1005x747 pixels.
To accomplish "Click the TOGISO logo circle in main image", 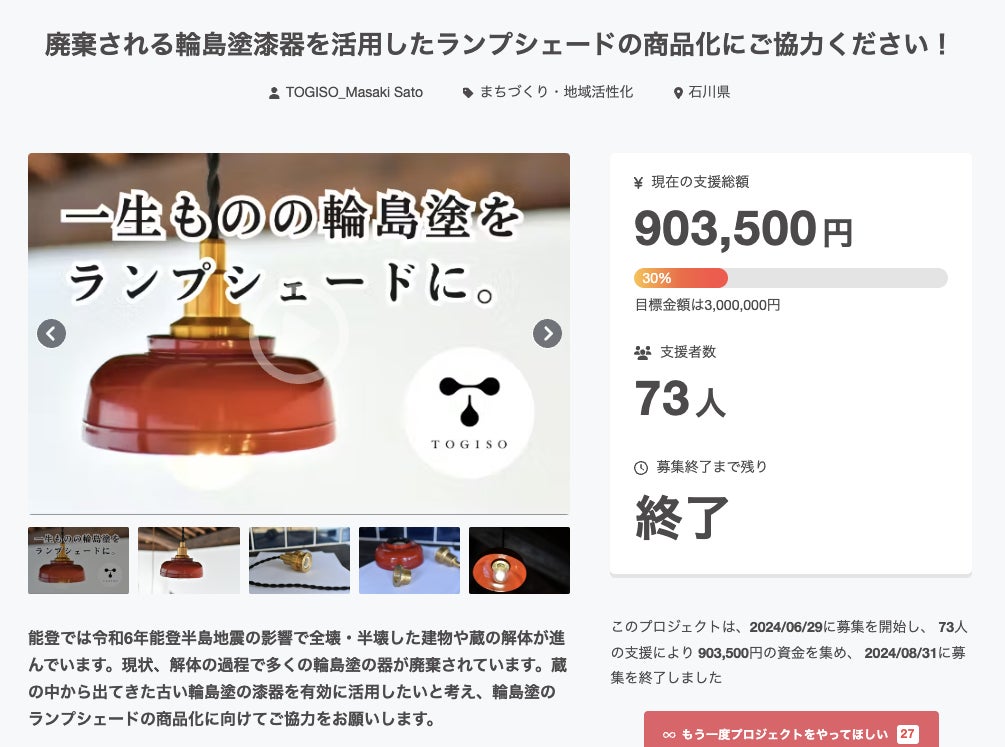I will 469,412.
